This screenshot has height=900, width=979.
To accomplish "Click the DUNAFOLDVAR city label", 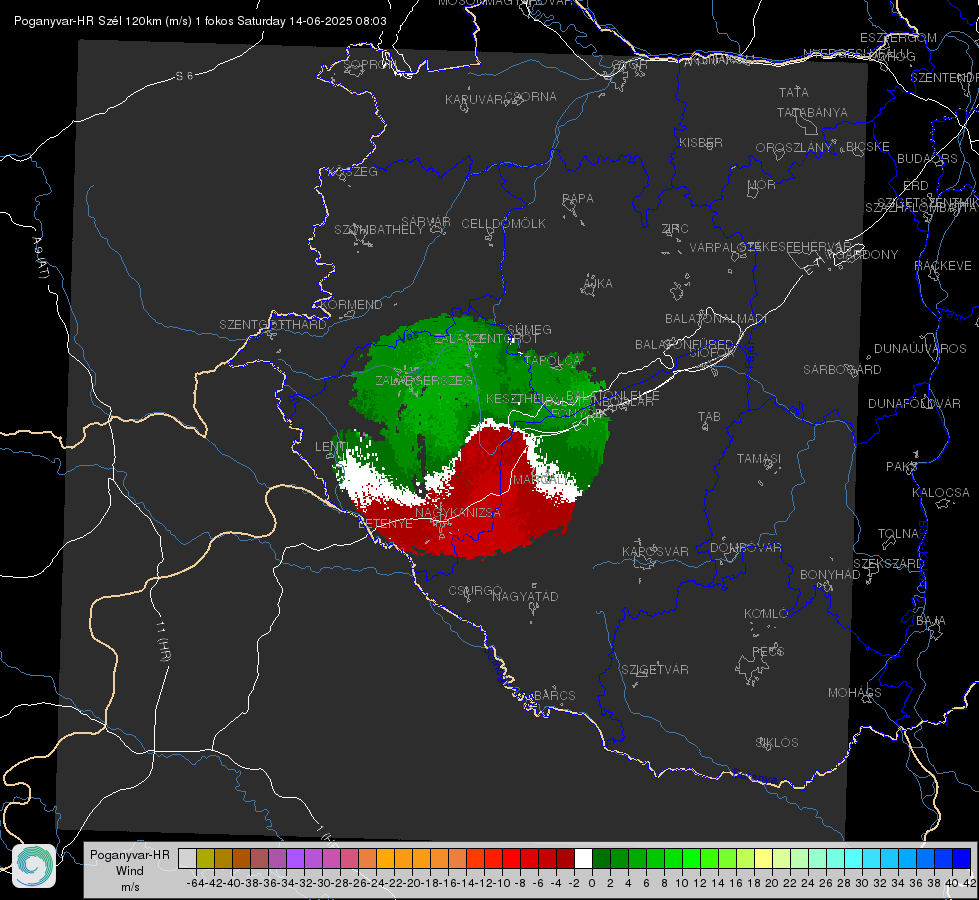I will [914, 403].
